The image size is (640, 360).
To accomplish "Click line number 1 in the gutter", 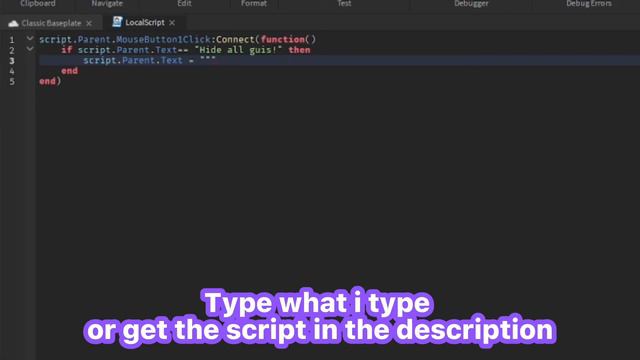I will [x=12, y=40].
